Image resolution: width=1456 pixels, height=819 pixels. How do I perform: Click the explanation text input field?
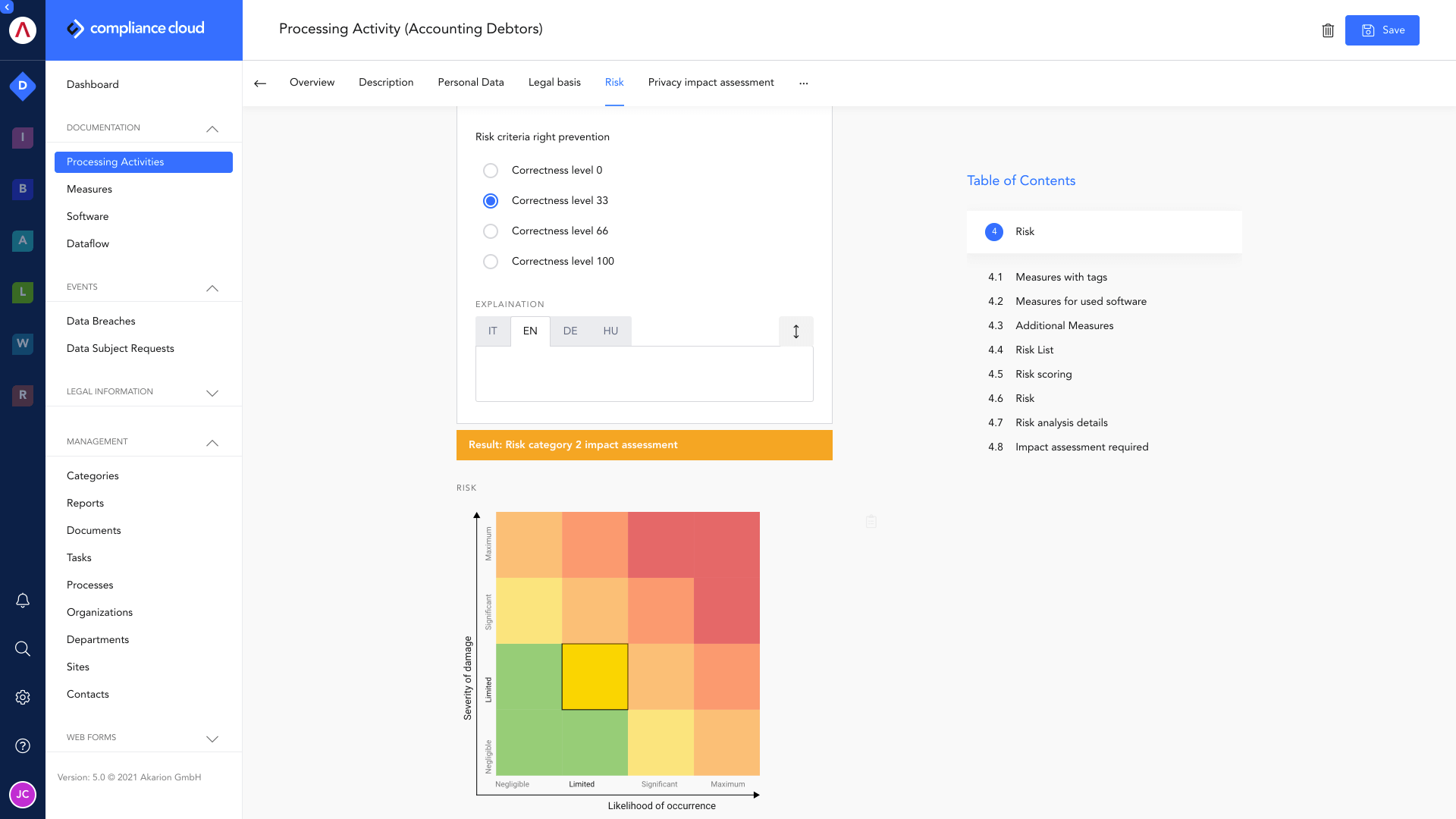point(644,374)
